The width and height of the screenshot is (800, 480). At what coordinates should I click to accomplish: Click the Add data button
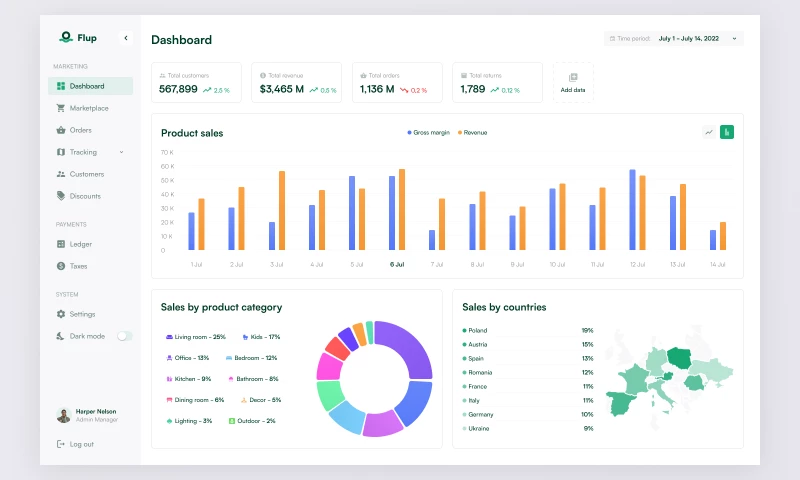pyautogui.click(x=573, y=83)
